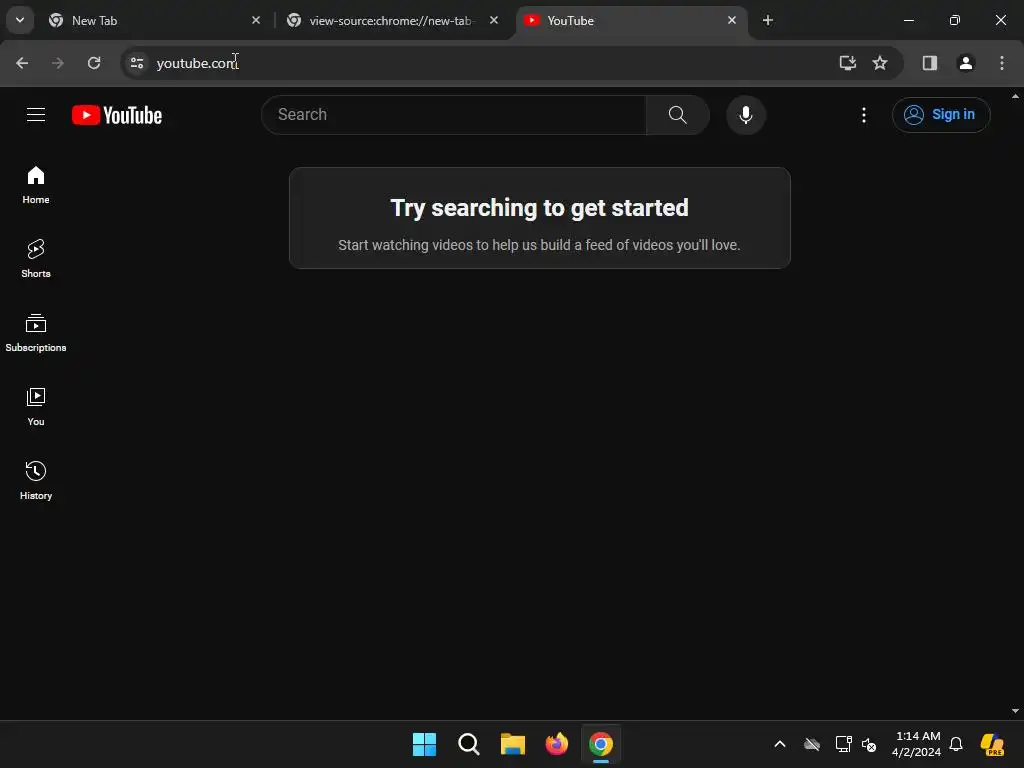Install YouTube app icon in address bar
Image resolution: width=1024 pixels, height=768 pixels.
847,63
